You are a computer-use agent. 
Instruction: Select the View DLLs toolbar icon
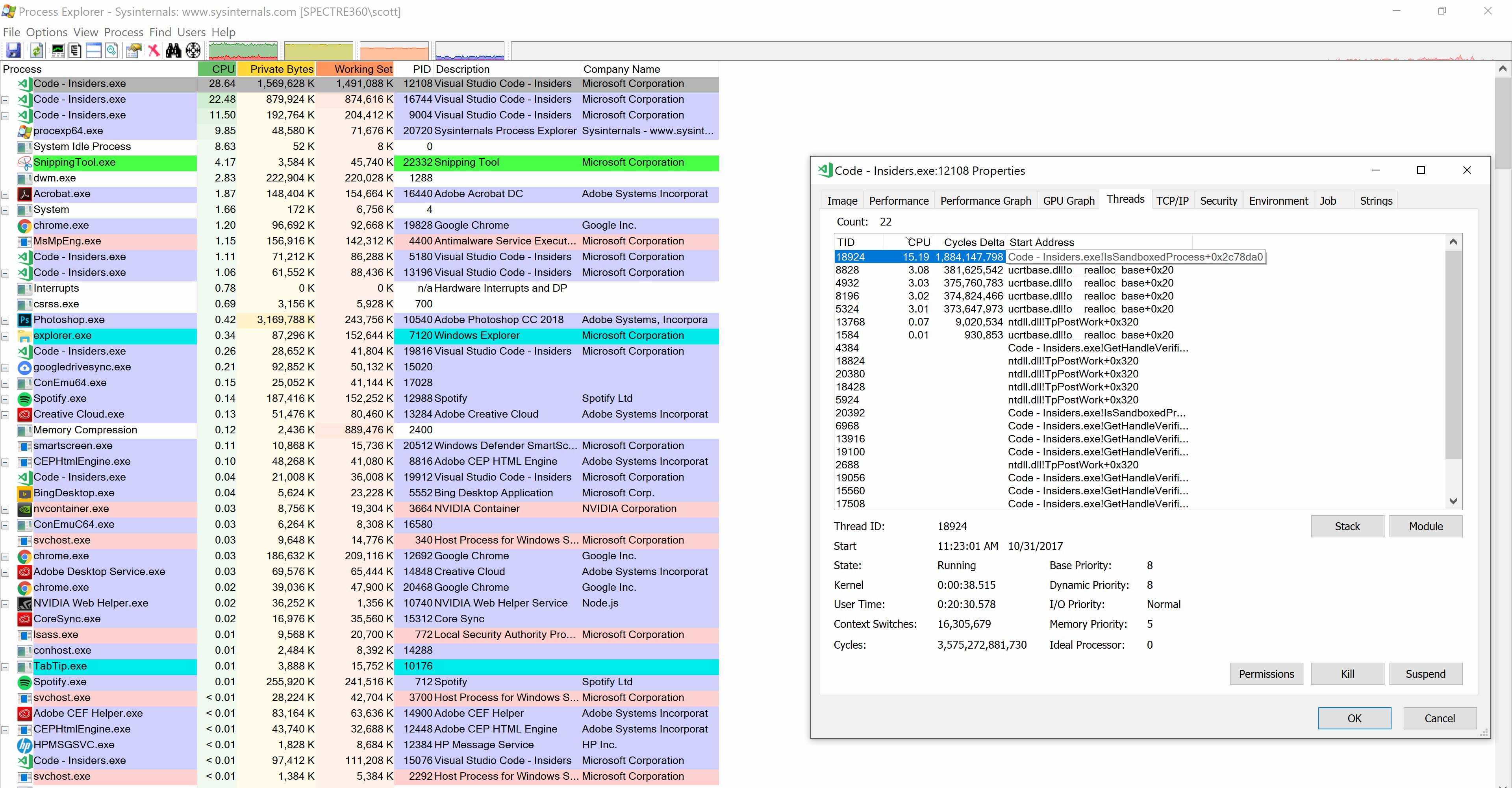click(x=112, y=50)
